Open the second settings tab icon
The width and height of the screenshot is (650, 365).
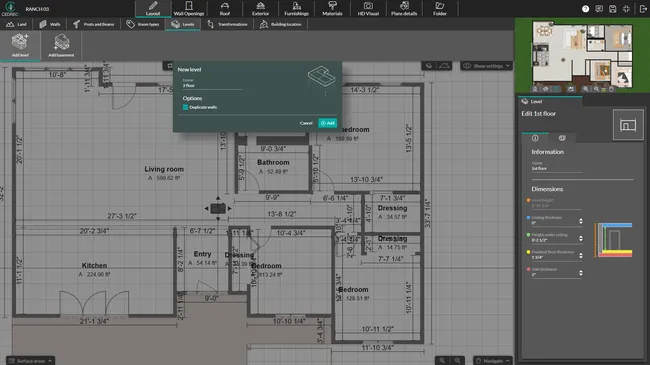(562, 138)
